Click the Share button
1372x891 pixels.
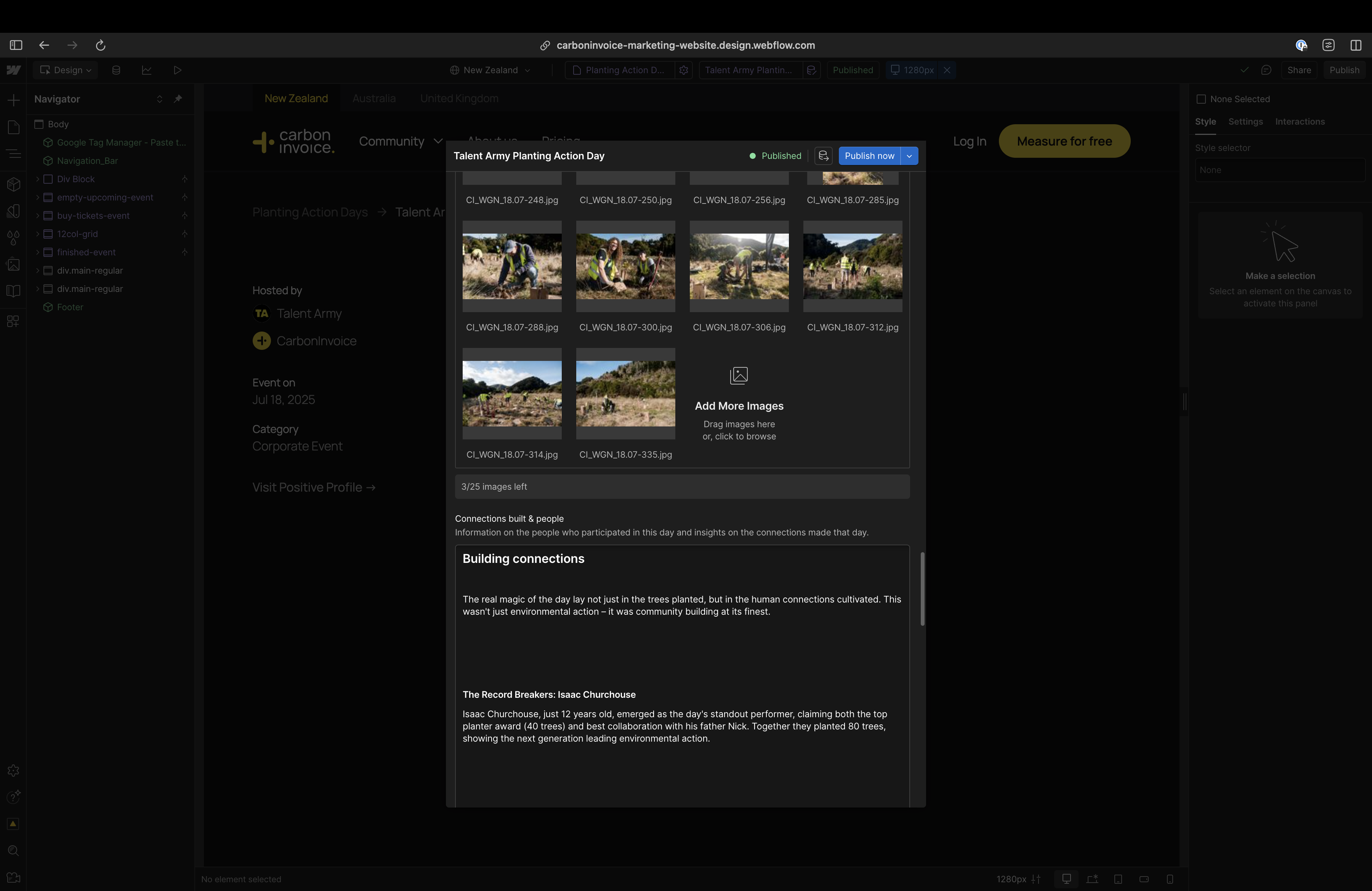tap(1299, 70)
